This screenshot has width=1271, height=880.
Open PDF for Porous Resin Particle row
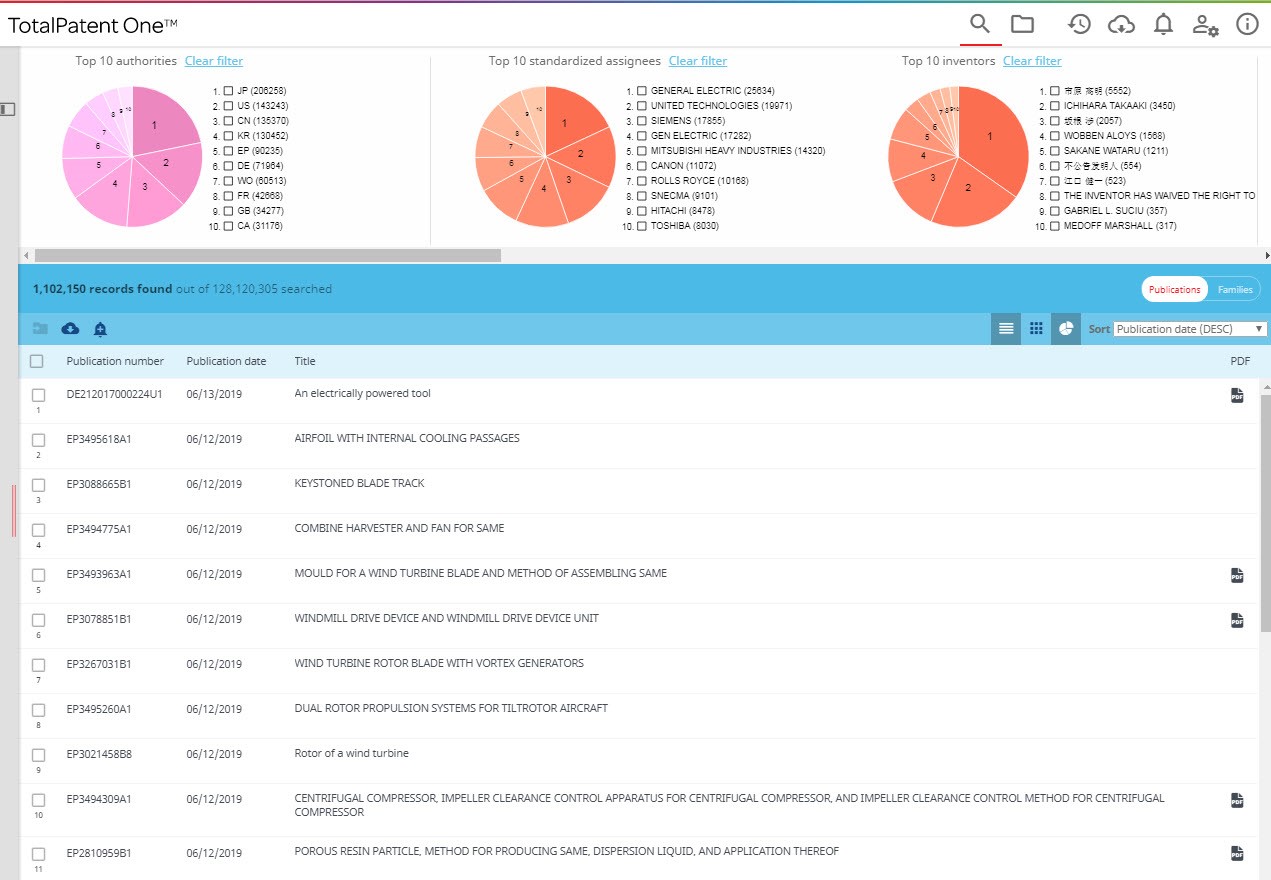(1237, 853)
